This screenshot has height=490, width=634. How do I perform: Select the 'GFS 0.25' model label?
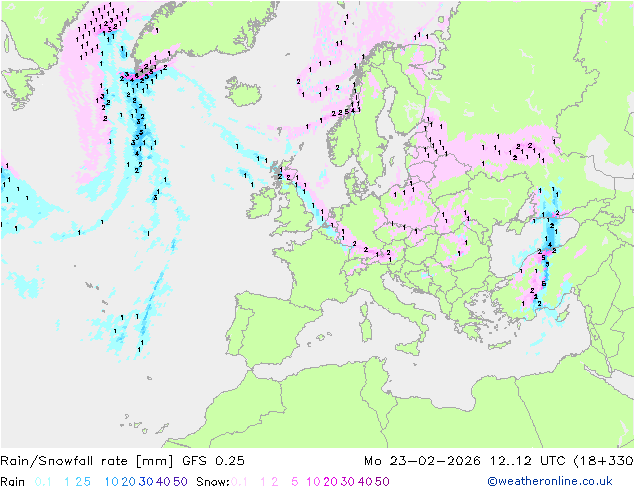tap(213, 461)
